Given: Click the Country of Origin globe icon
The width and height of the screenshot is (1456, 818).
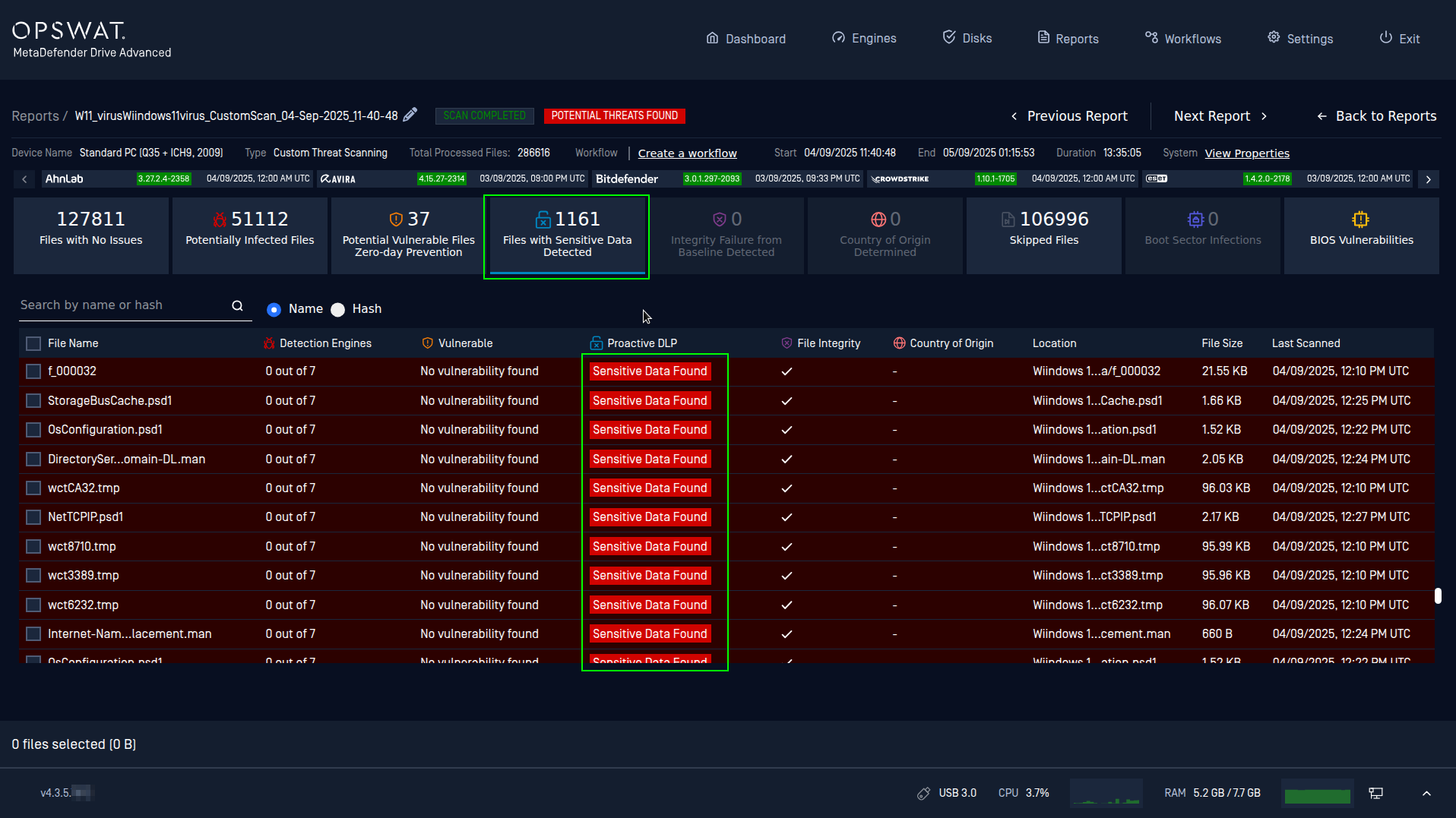Looking at the screenshot, I should 900,343.
